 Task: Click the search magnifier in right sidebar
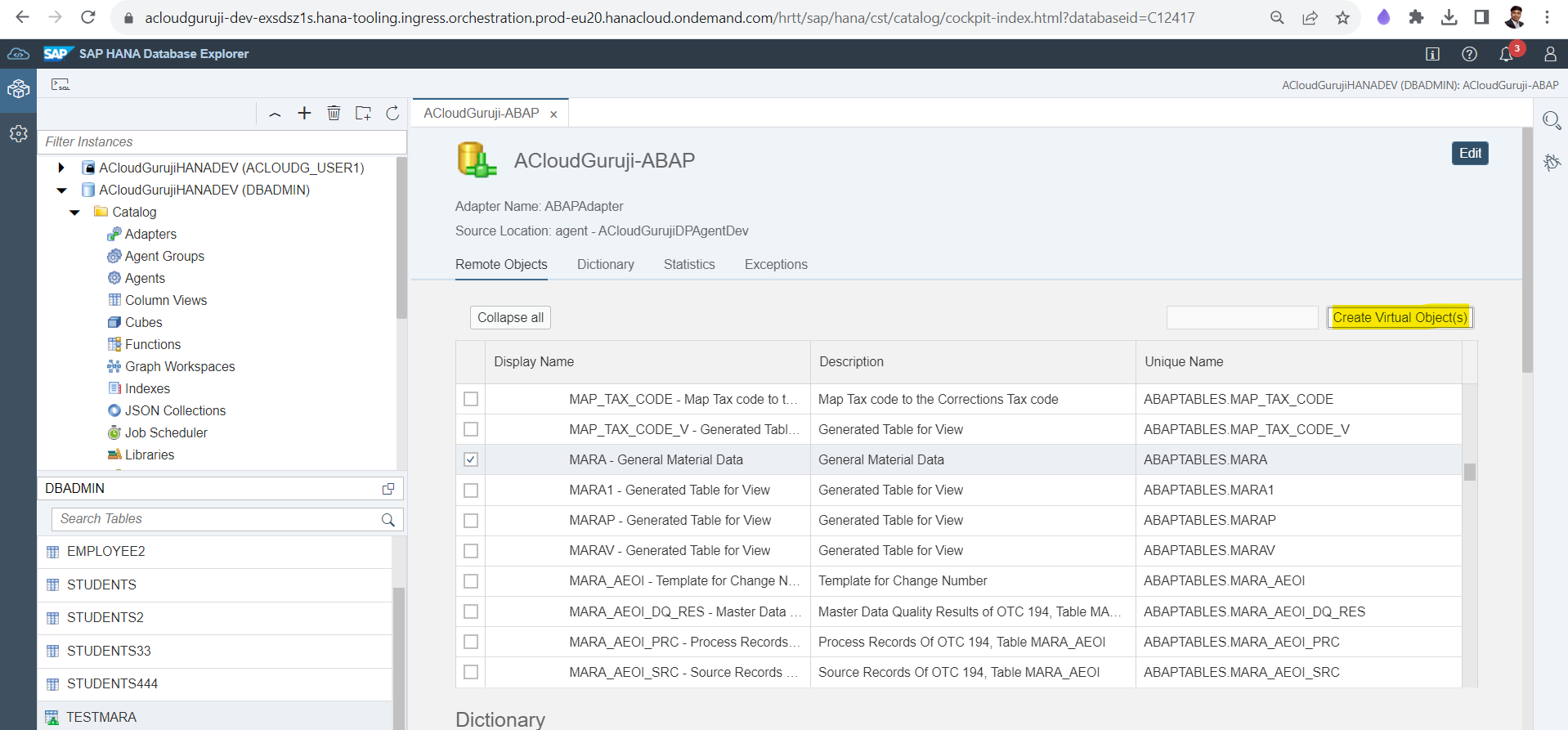[1551, 121]
